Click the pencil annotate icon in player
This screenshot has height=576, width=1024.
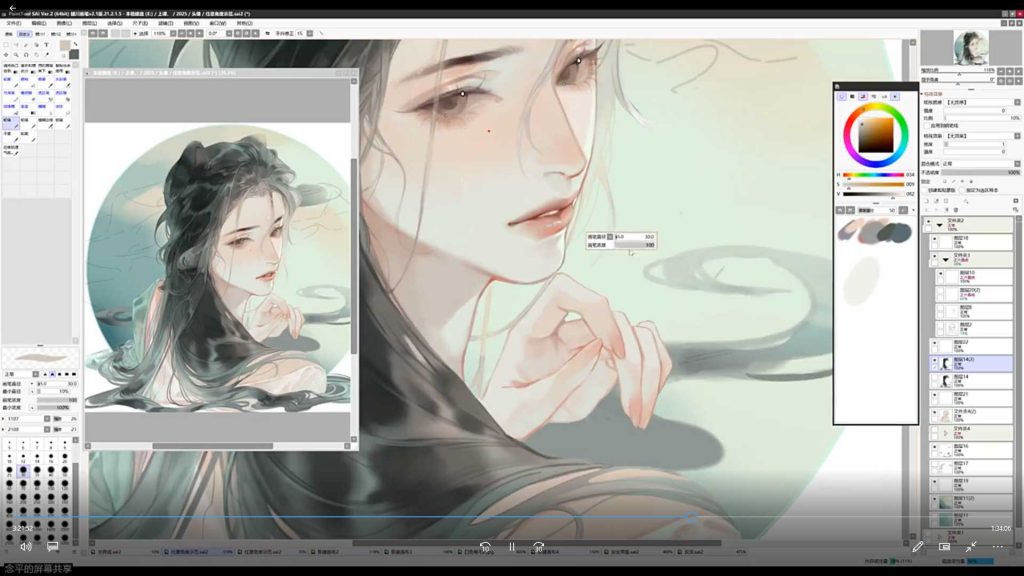coord(918,547)
